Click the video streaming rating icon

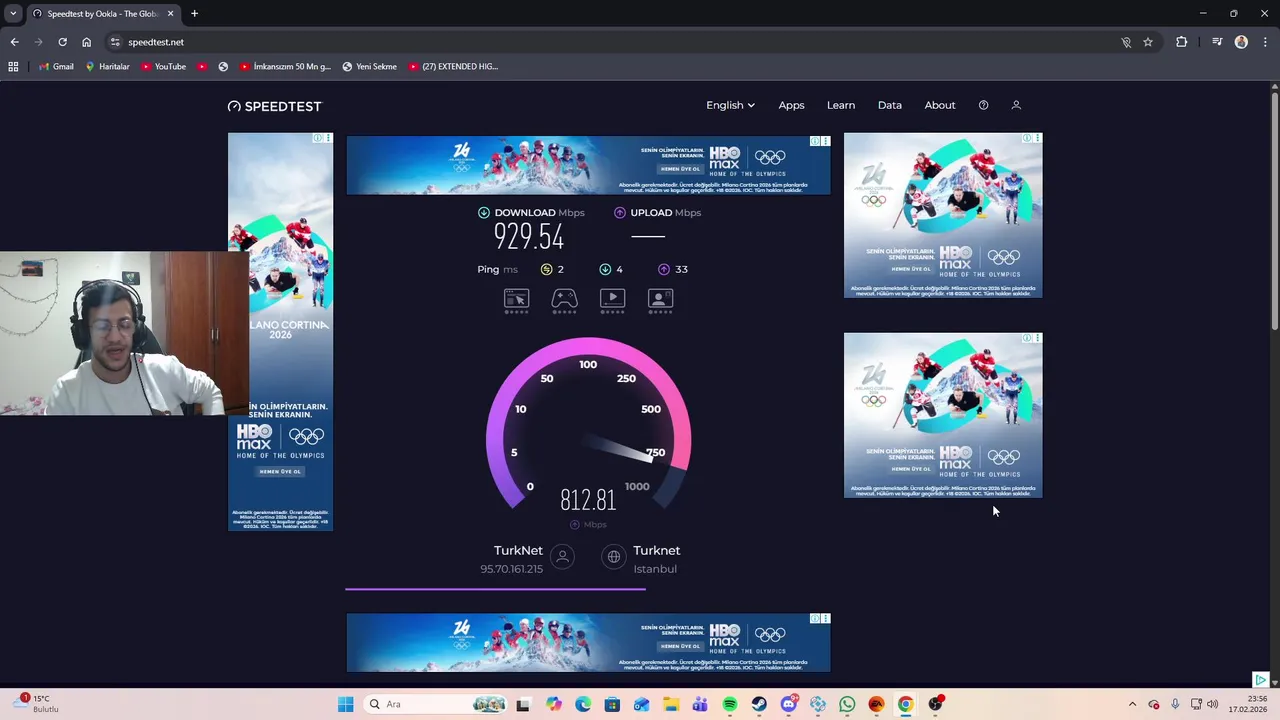click(612, 299)
